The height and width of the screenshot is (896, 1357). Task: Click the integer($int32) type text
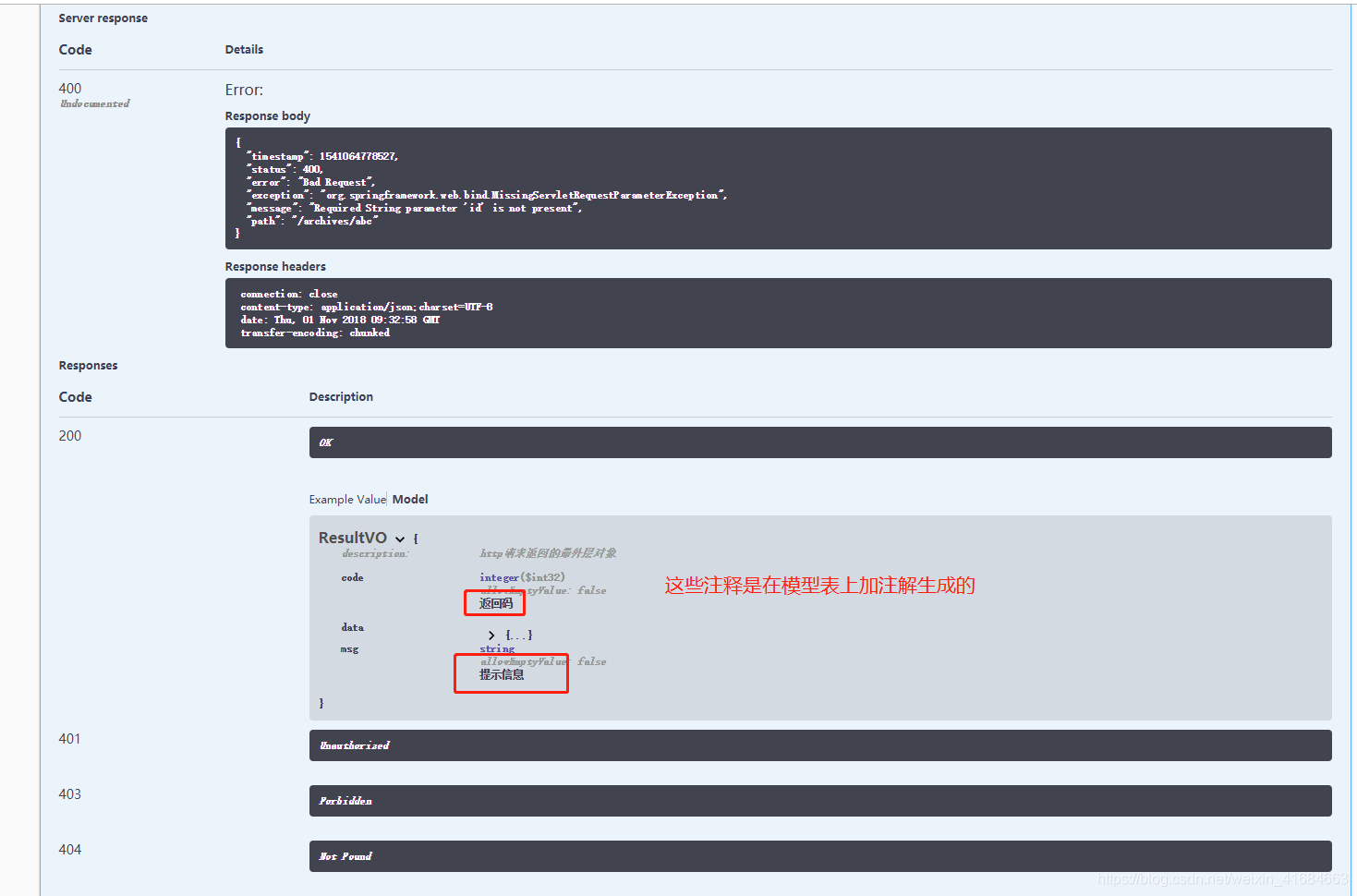tap(522, 577)
